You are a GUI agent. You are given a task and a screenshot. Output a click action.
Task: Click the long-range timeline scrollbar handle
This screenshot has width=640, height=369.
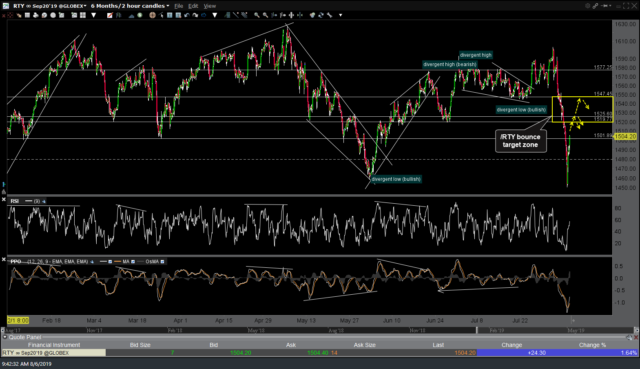477,330
